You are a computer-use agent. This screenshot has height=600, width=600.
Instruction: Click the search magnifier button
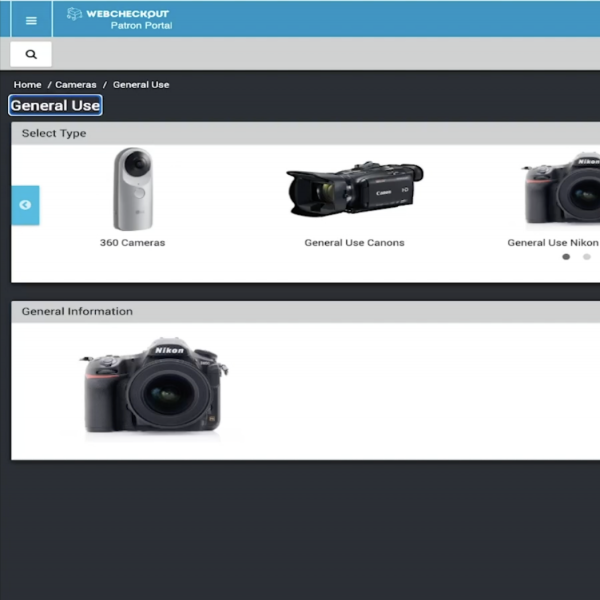31,54
